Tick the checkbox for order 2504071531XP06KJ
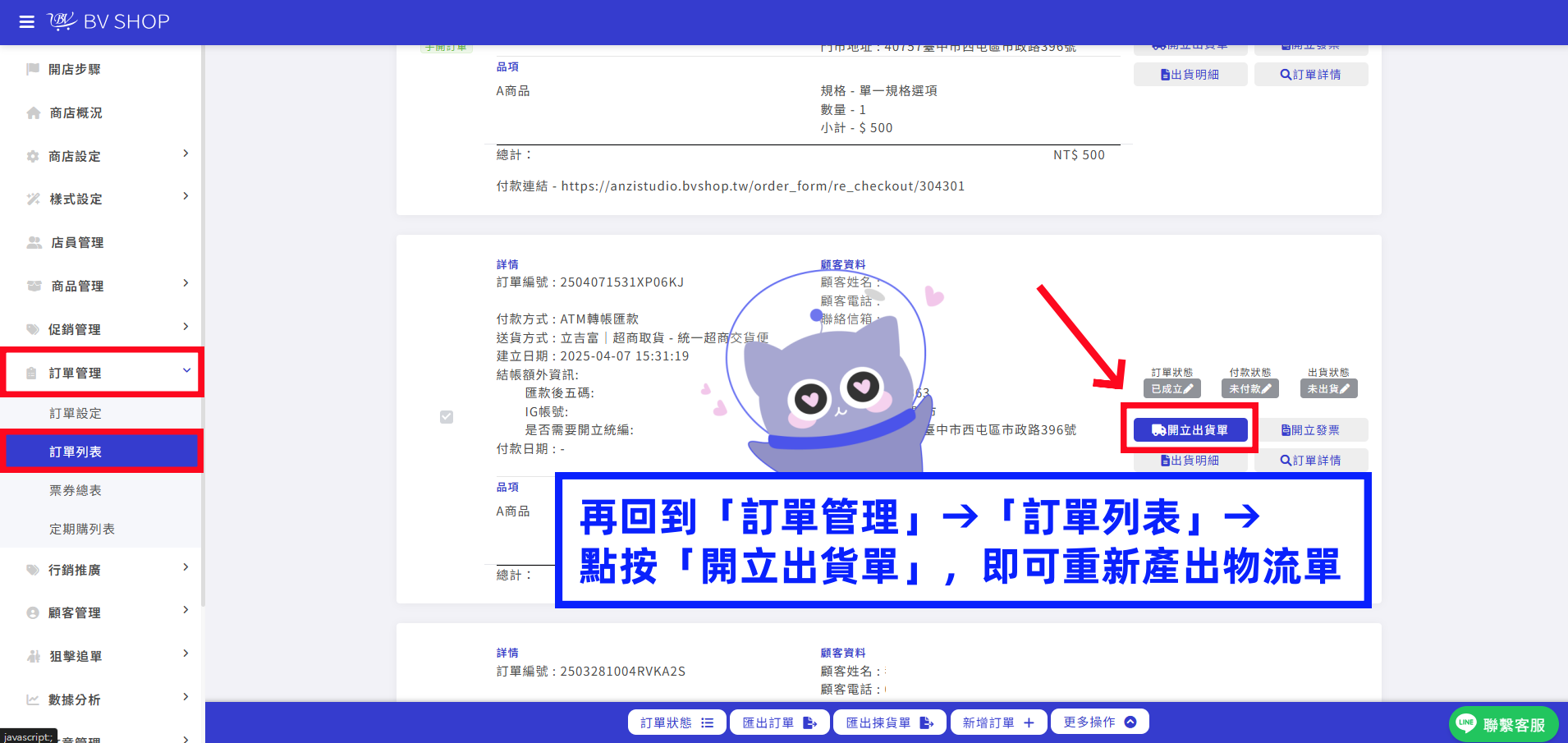The width and height of the screenshot is (1568, 743). click(447, 417)
